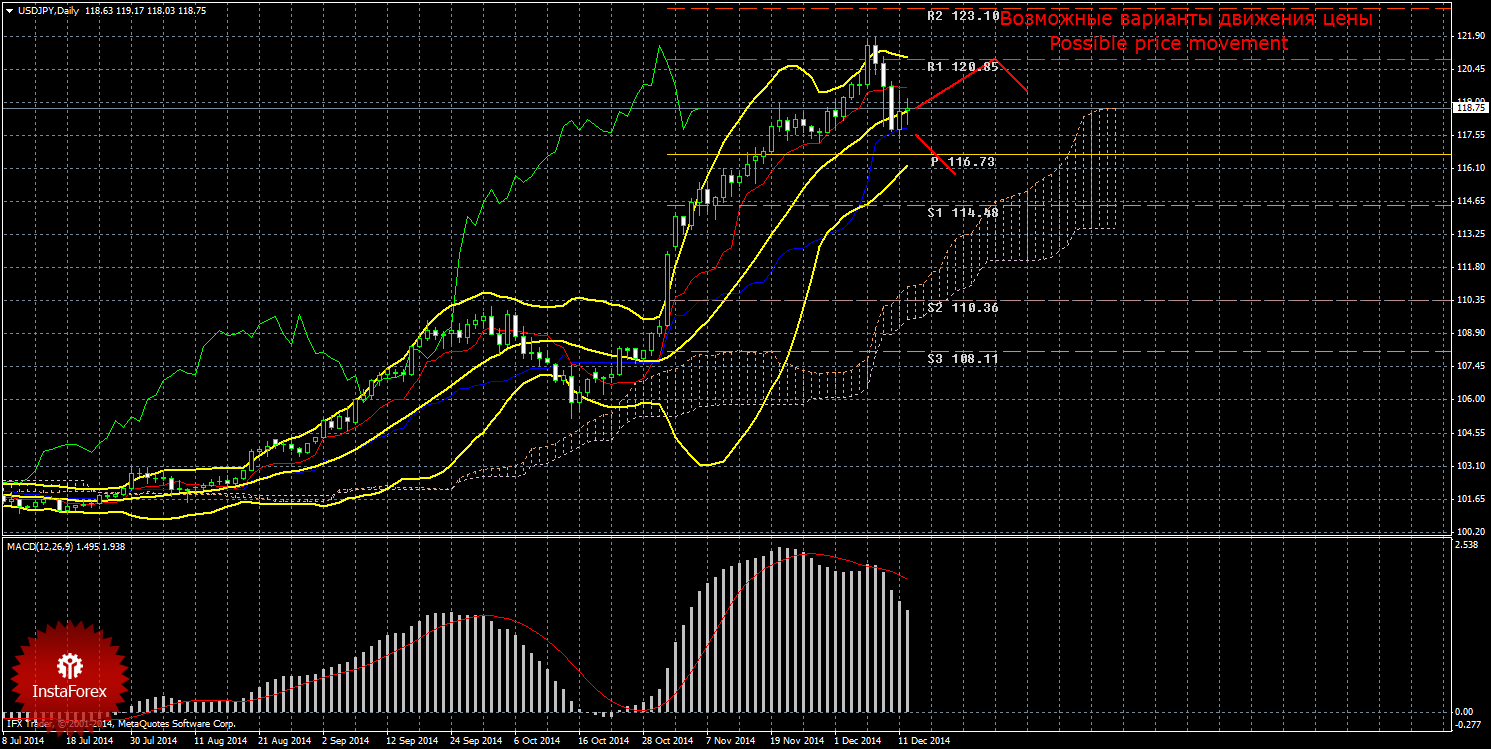
Task: Select the R2 123.10 resistance label
Action: pos(962,16)
